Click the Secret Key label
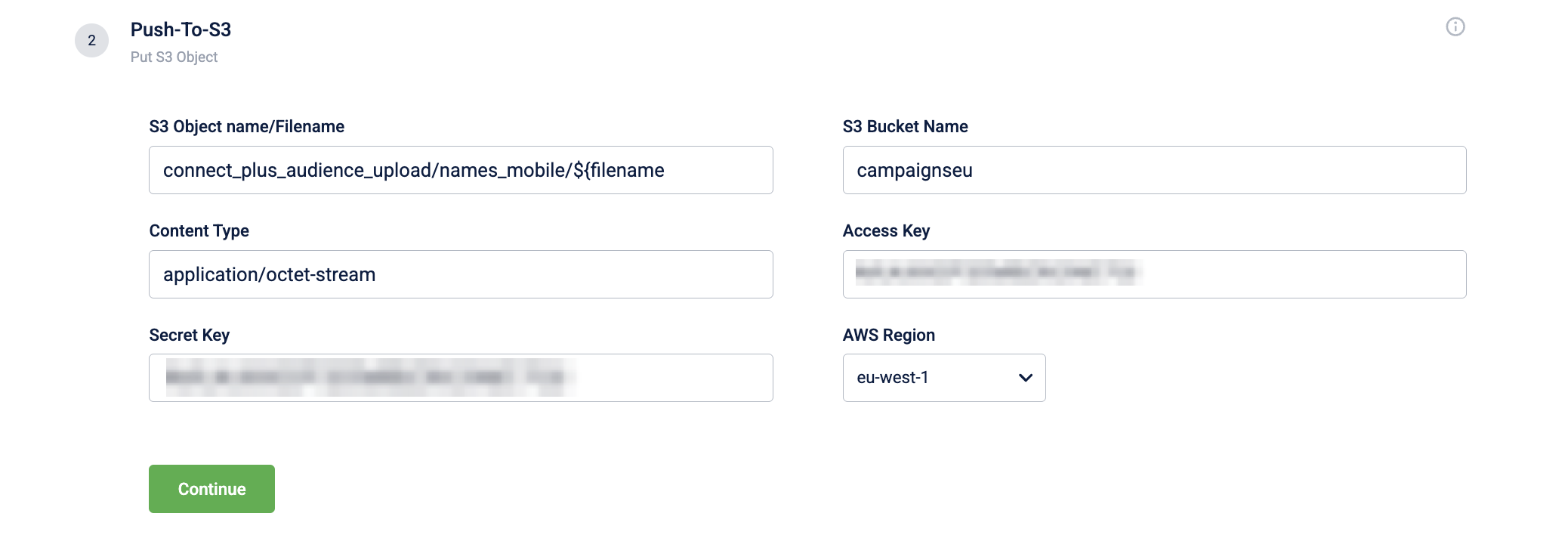The height and width of the screenshot is (535, 1568). click(189, 335)
